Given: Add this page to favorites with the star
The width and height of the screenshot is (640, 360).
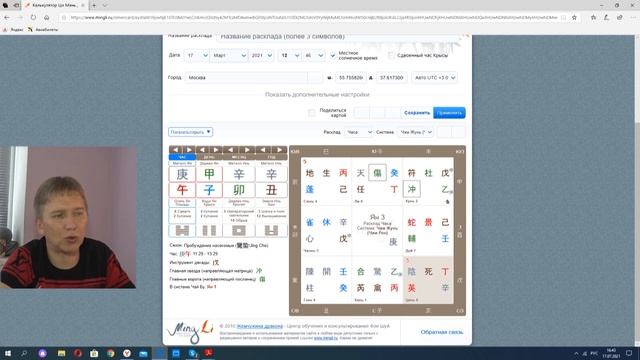Looking at the screenshot, I should (x=574, y=18).
